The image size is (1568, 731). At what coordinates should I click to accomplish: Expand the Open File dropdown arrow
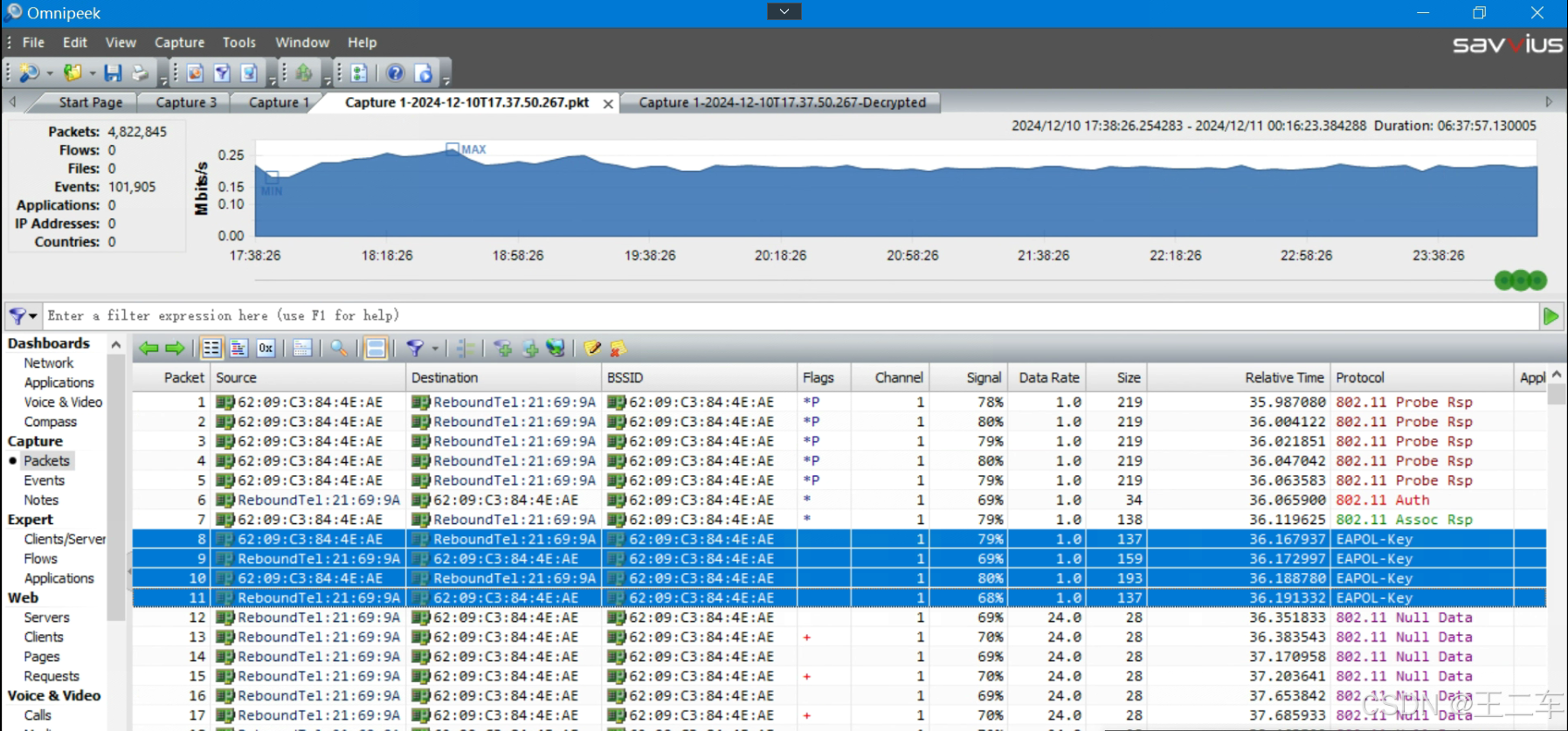coord(92,73)
